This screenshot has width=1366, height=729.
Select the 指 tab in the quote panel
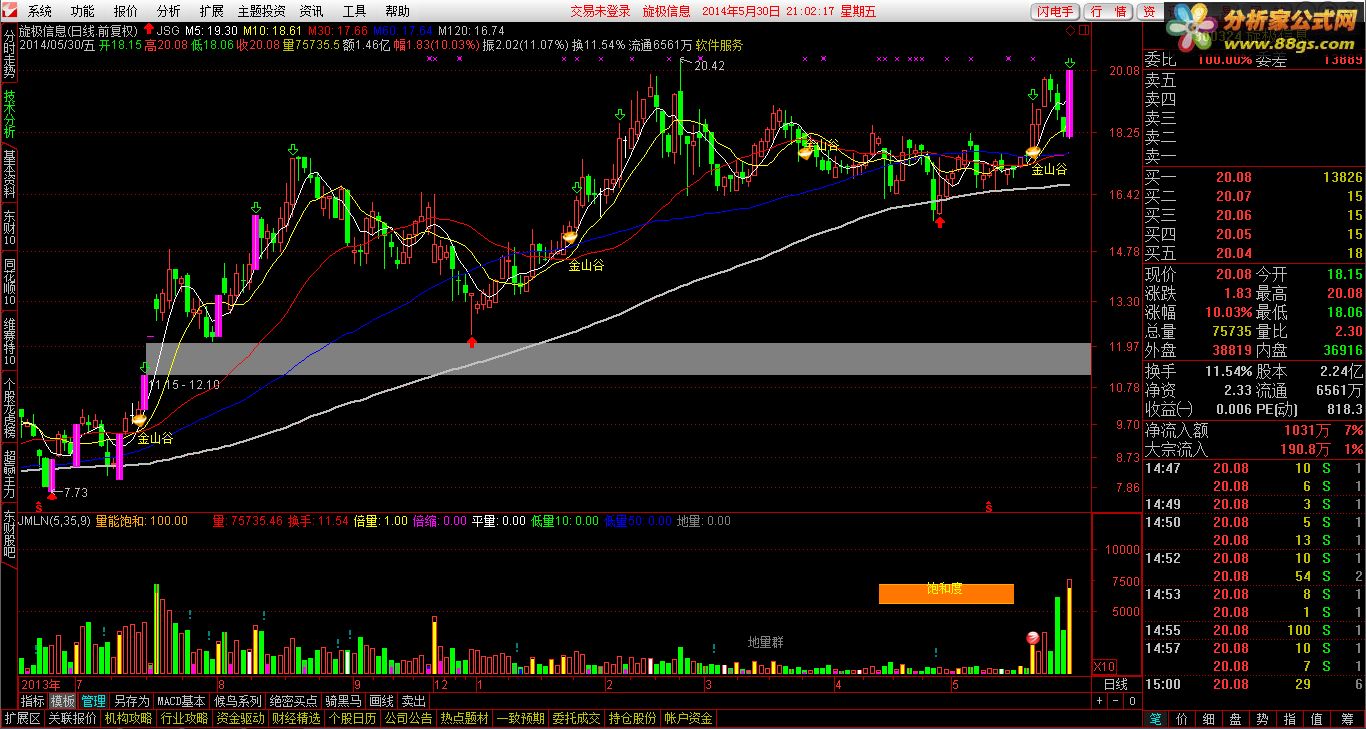pos(1290,718)
